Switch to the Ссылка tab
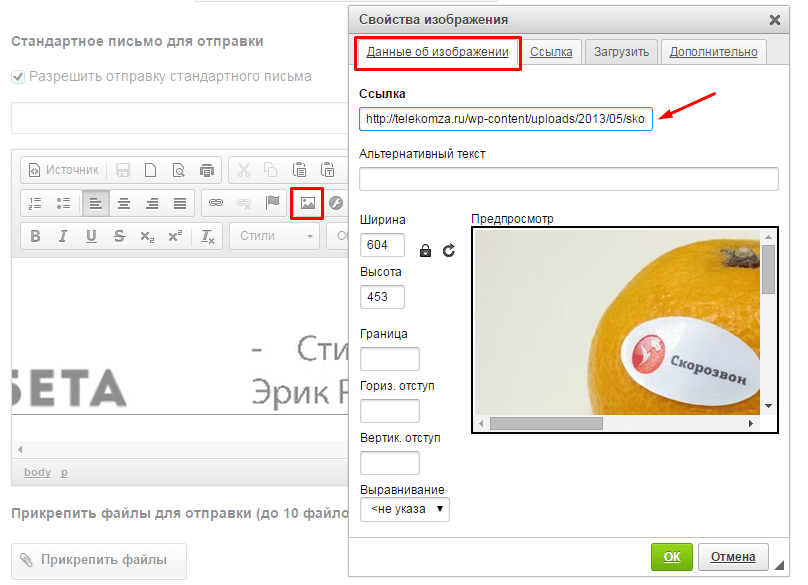The width and height of the screenshot is (808, 585). [551, 52]
